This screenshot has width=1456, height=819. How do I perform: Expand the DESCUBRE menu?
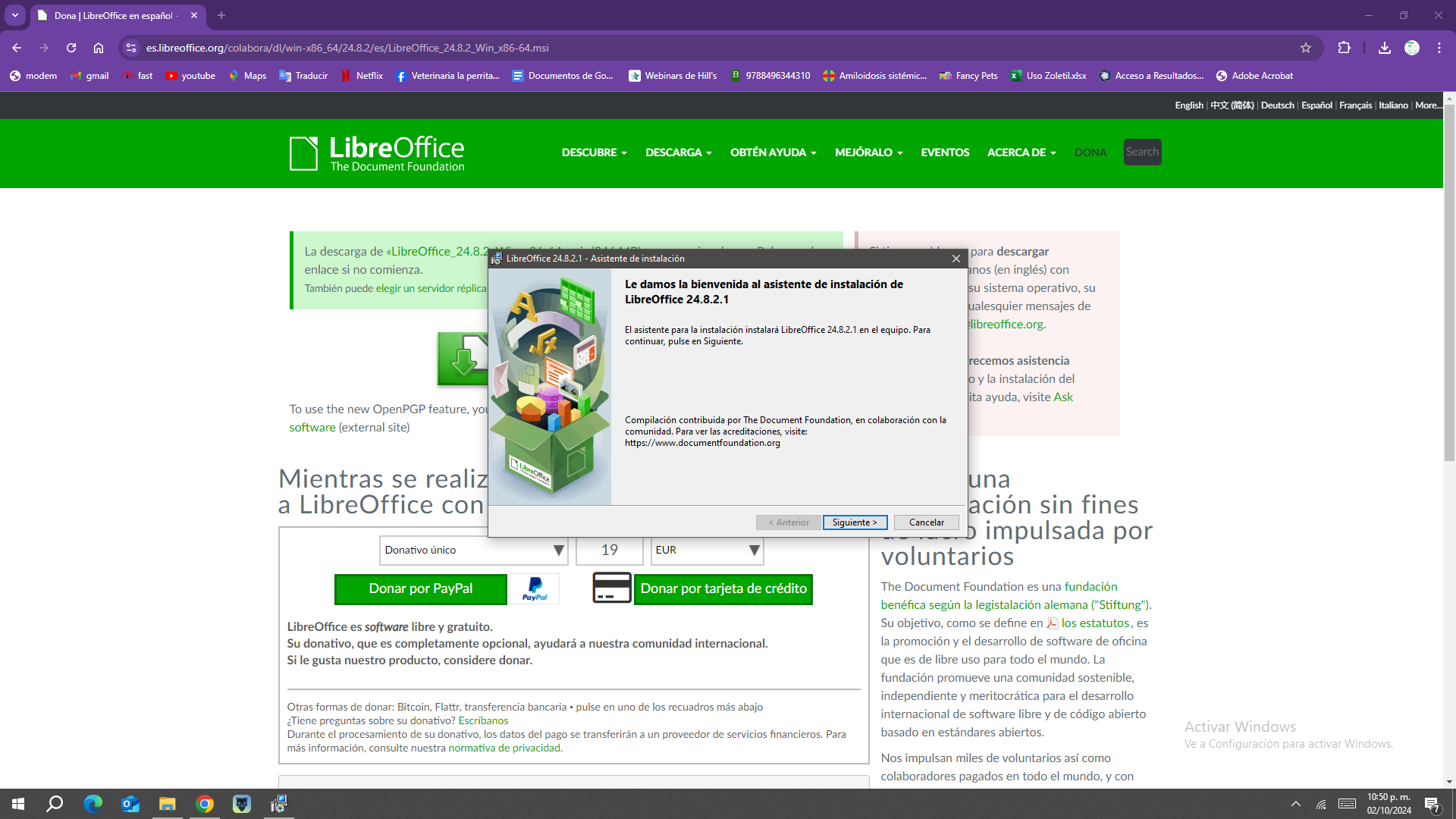[x=594, y=152]
